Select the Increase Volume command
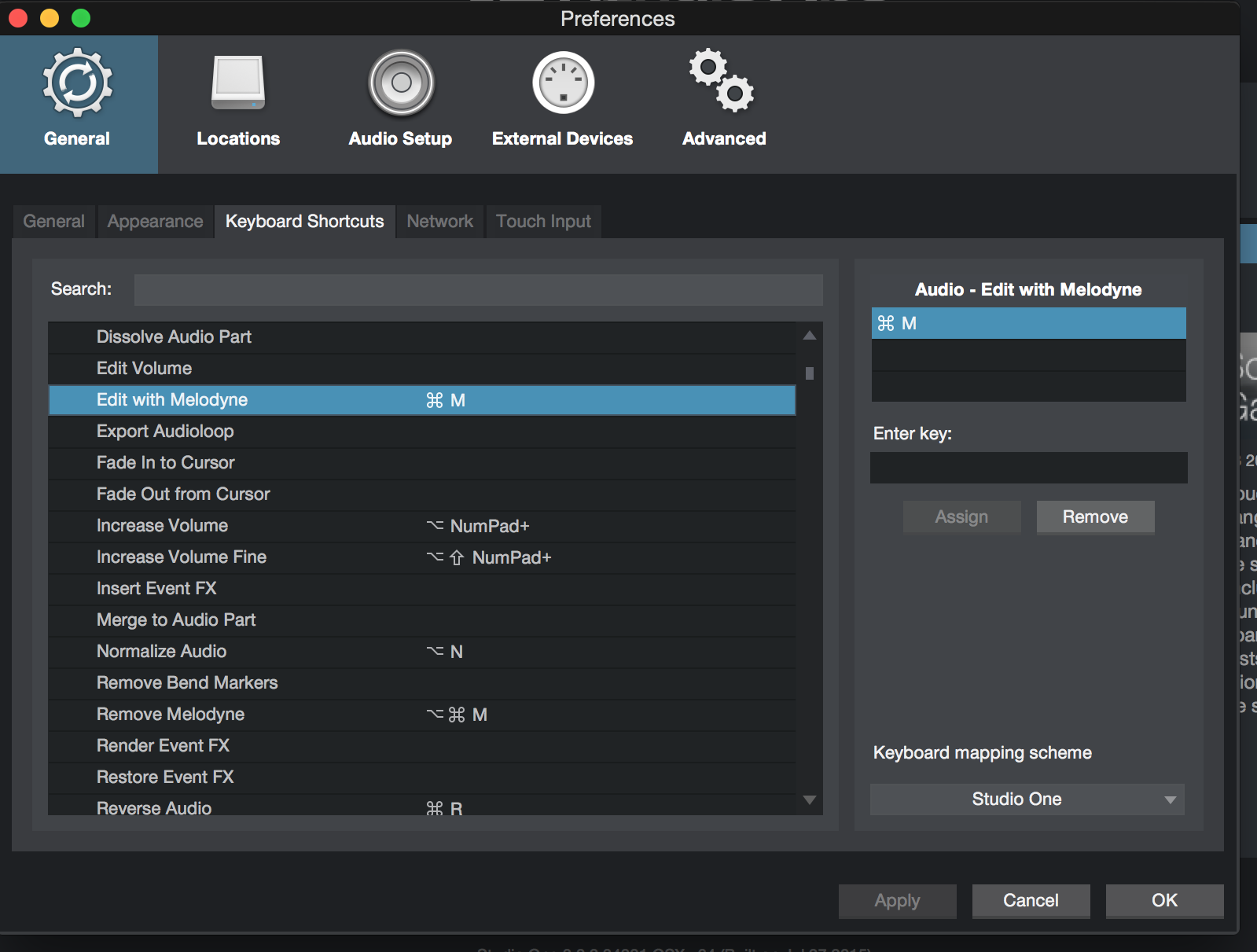 coord(422,526)
